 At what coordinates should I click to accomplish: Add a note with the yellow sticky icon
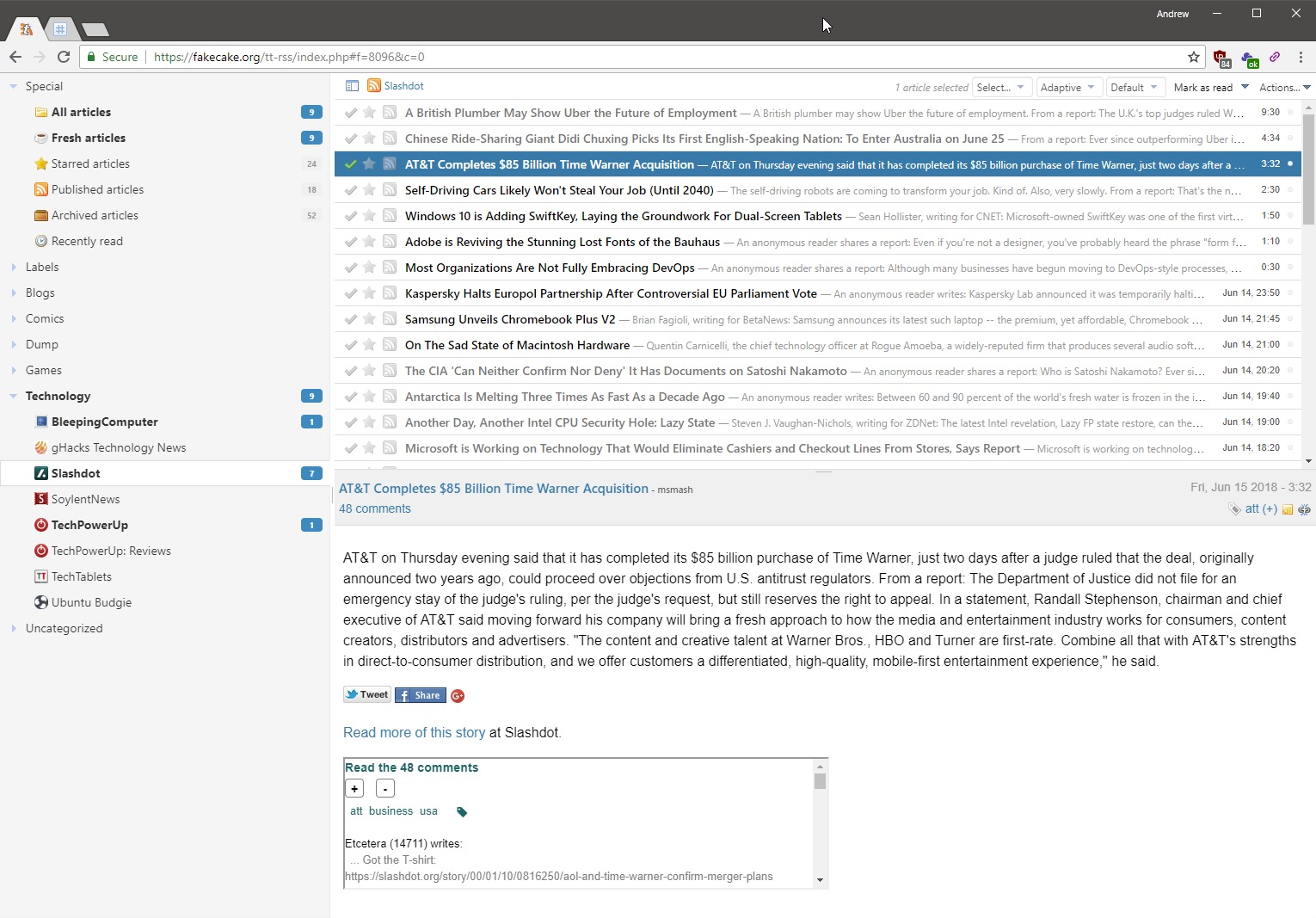tap(1288, 509)
